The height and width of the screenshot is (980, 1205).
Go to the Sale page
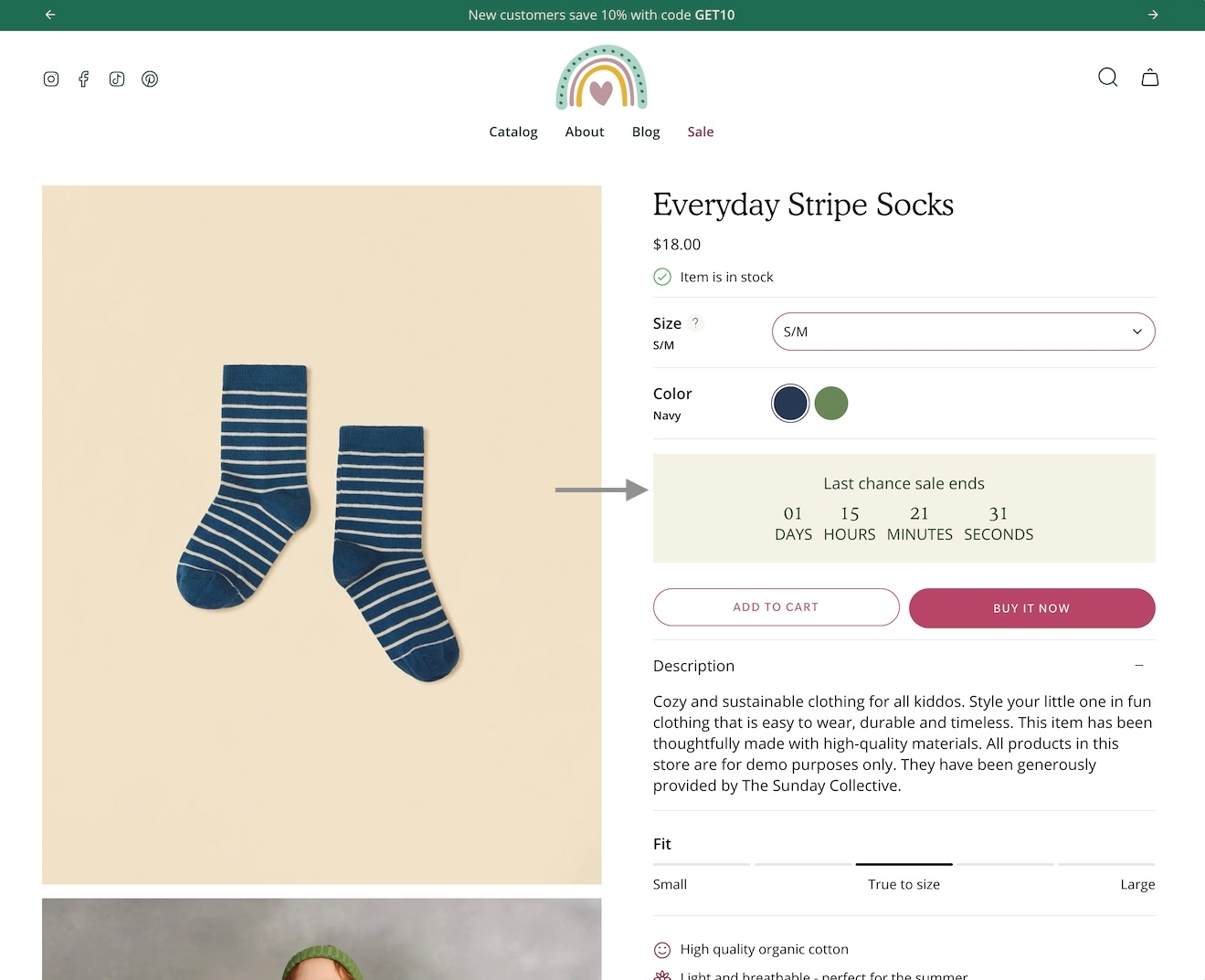(x=700, y=132)
